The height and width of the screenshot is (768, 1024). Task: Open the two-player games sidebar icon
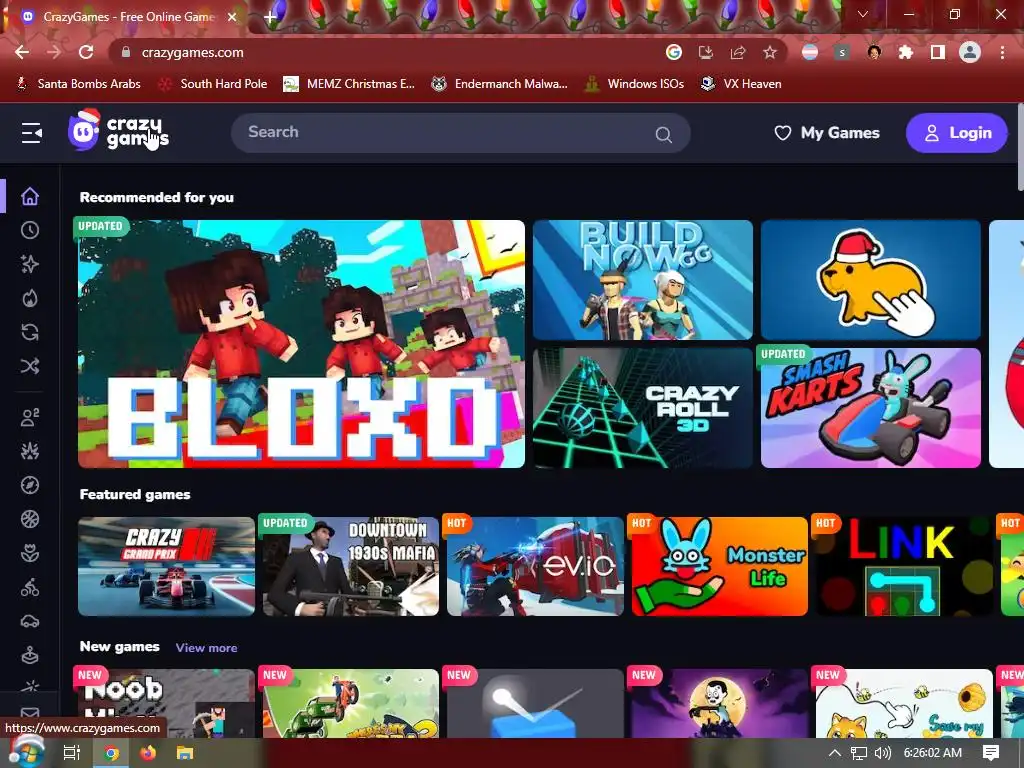30,417
